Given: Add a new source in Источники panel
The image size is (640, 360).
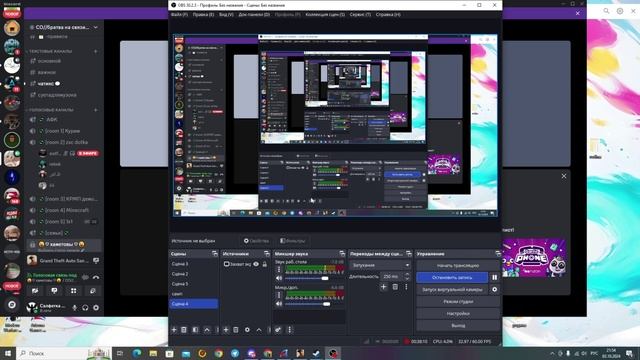Looking at the screenshot, I should point(226,329).
